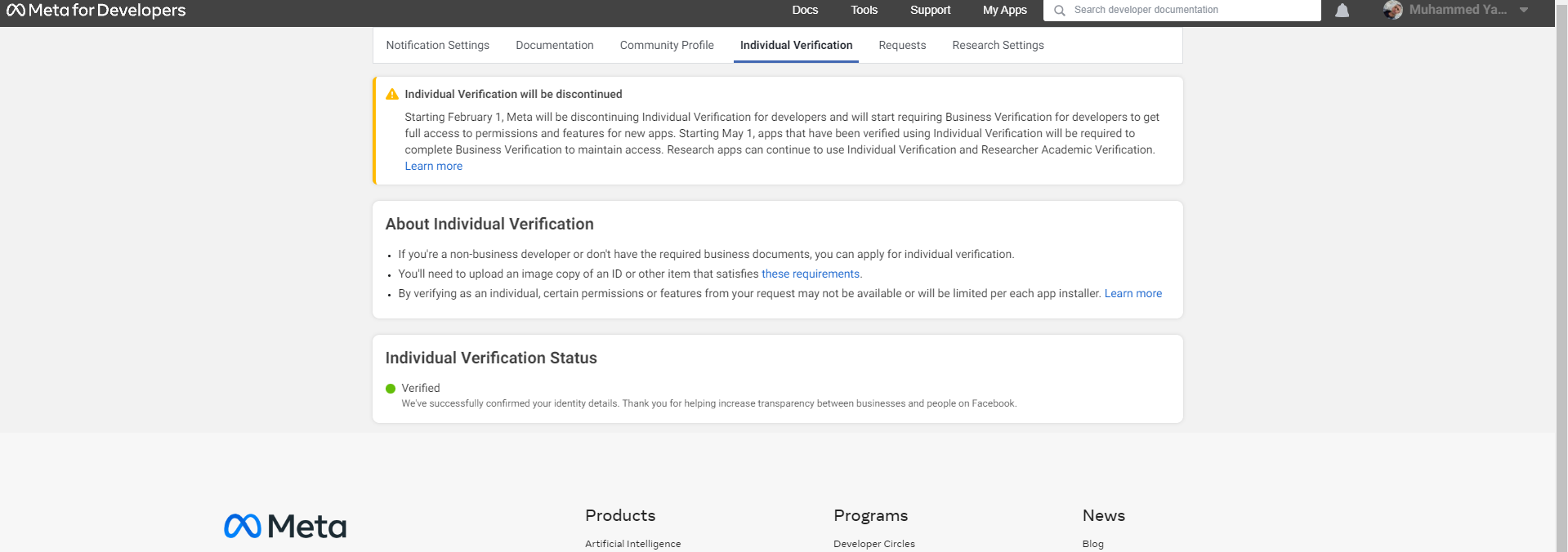Click the Meta for Developers logo
This screenshot has width=1568, height=552.
coord(96,10)
